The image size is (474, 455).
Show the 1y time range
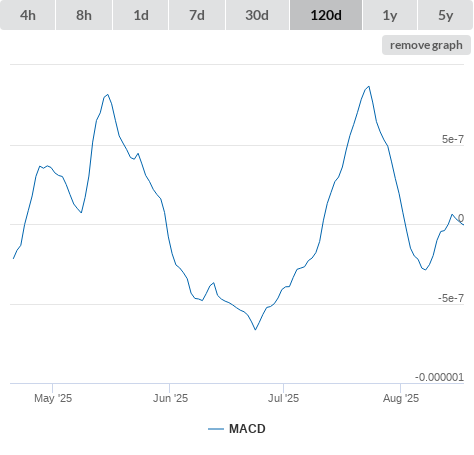390,15
